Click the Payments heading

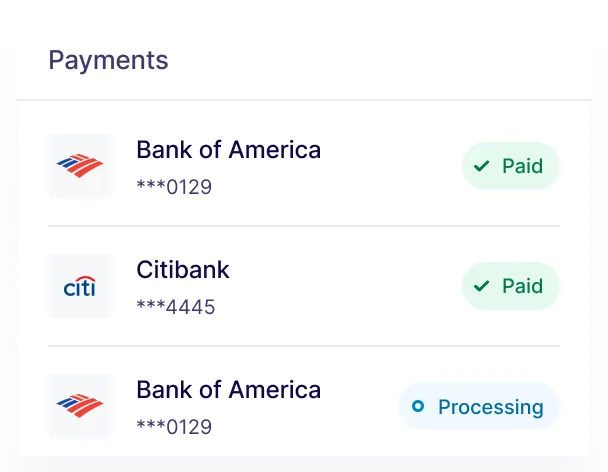tap(108, 60)
